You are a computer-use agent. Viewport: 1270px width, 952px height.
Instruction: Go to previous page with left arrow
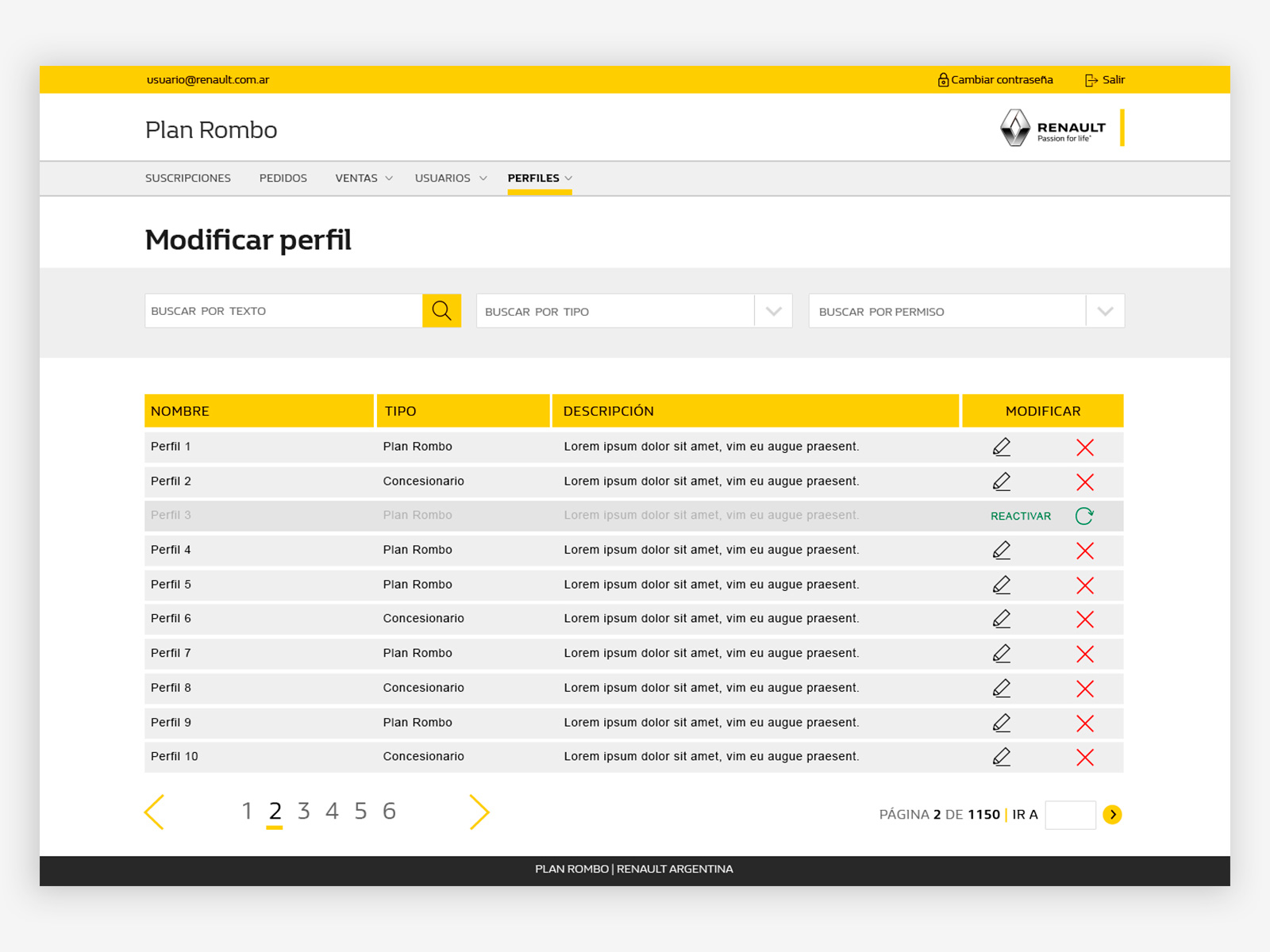click(154, 812)
